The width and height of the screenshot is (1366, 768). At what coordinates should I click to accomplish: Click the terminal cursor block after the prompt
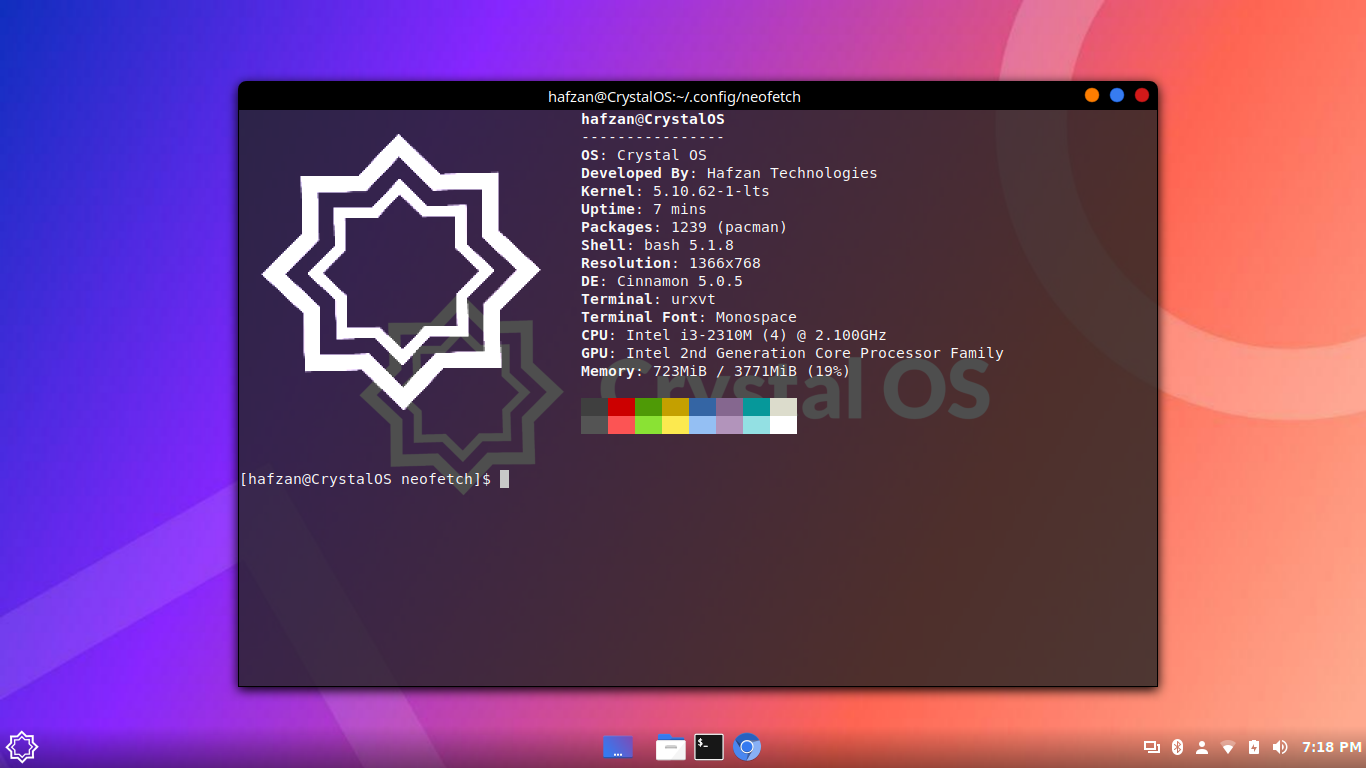click(505, 479)
